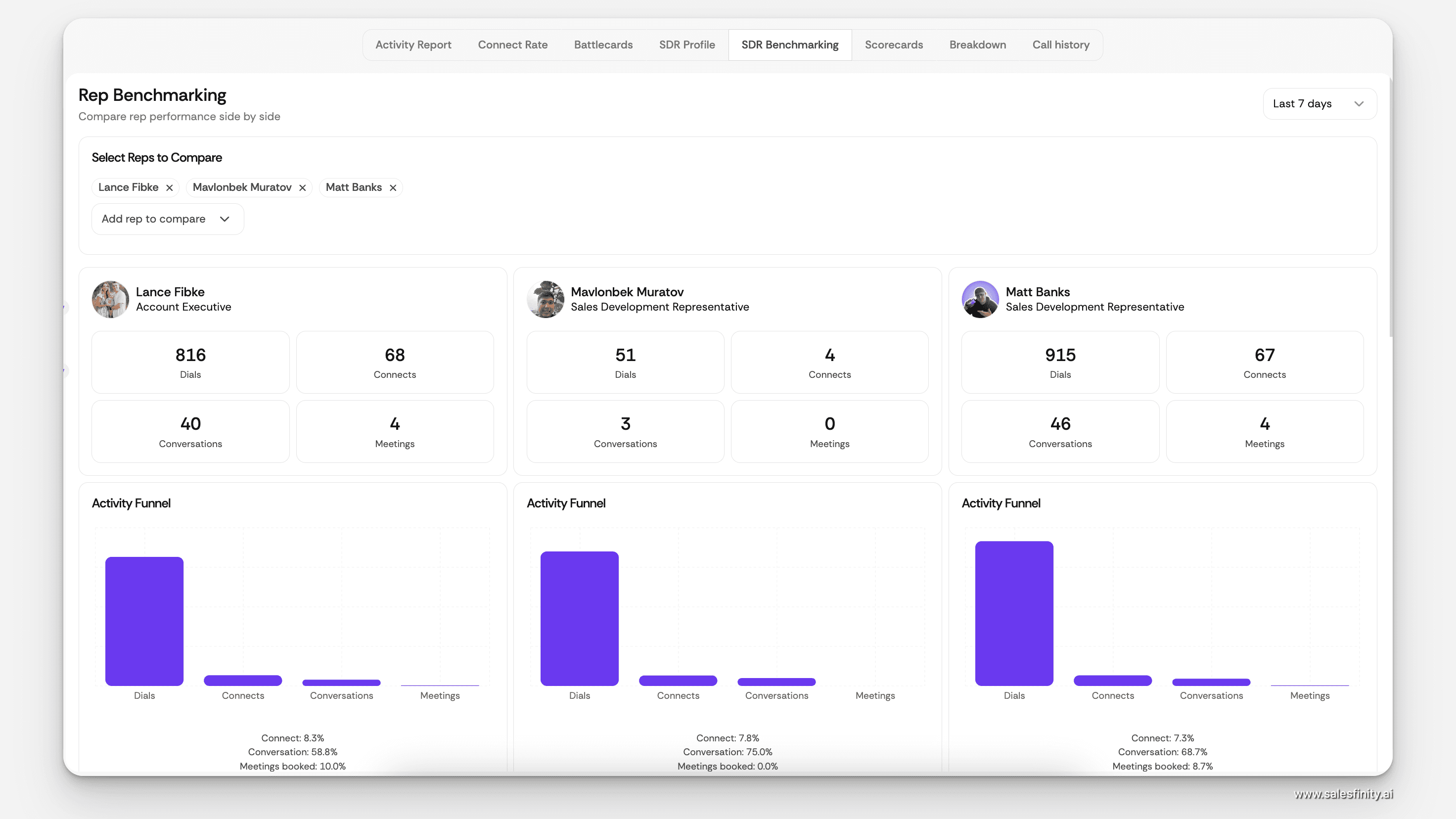Screen dimensions: 1456x819
Task: Open the Connect Rate tab
Action: [512, 45]
